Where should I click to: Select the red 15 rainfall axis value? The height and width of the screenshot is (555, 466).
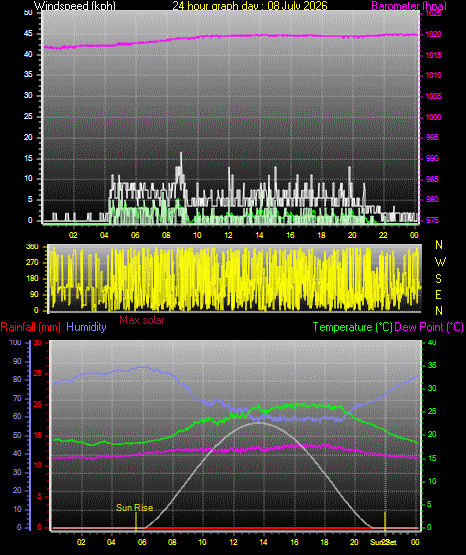tap(38, 435)
